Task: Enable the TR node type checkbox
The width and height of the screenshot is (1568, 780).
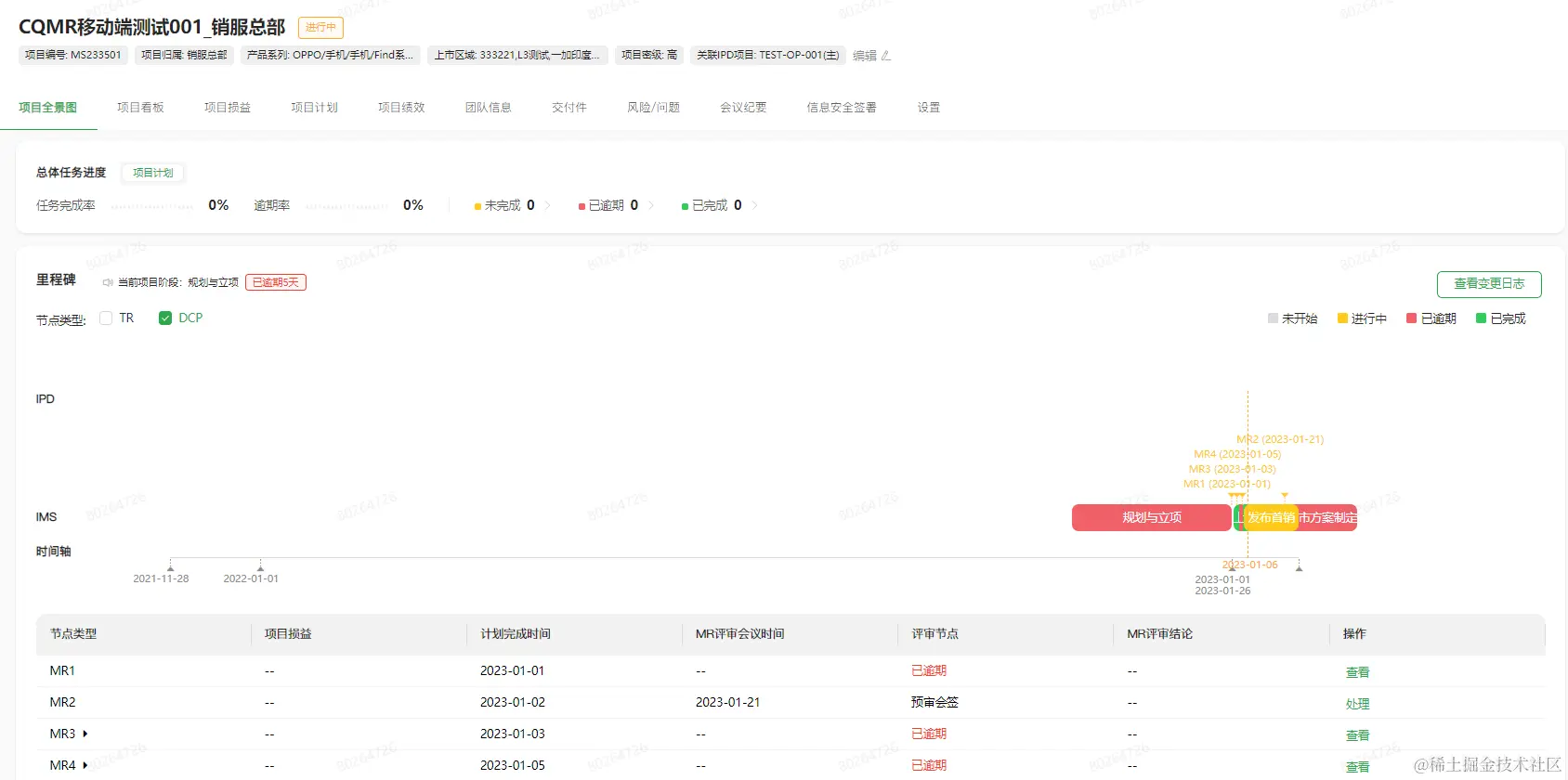Action: point(106,318)
